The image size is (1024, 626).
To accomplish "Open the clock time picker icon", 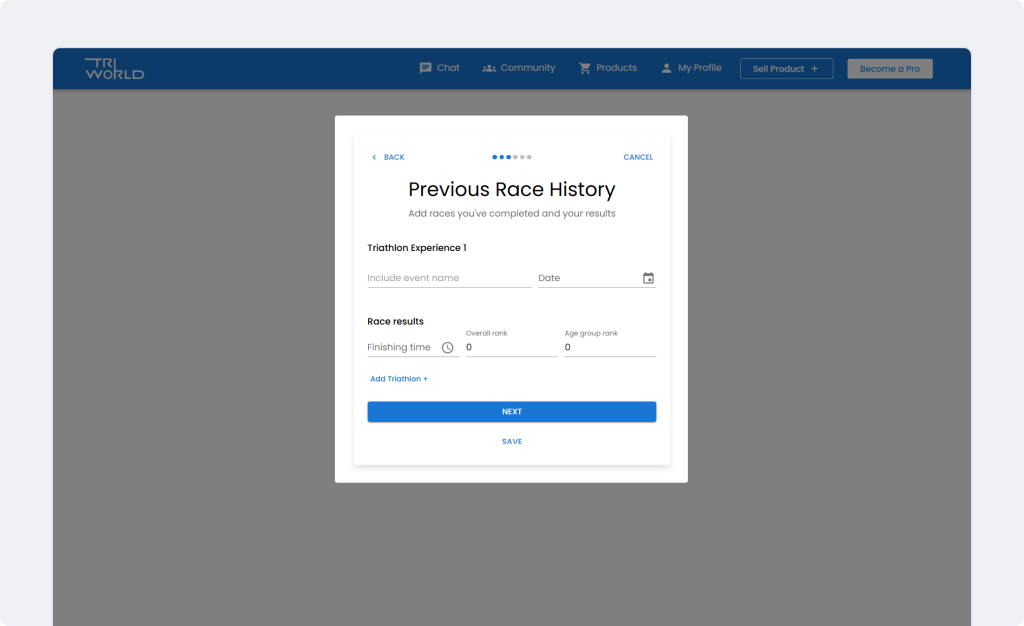I will pyautogui.click(x=448, y=348).
